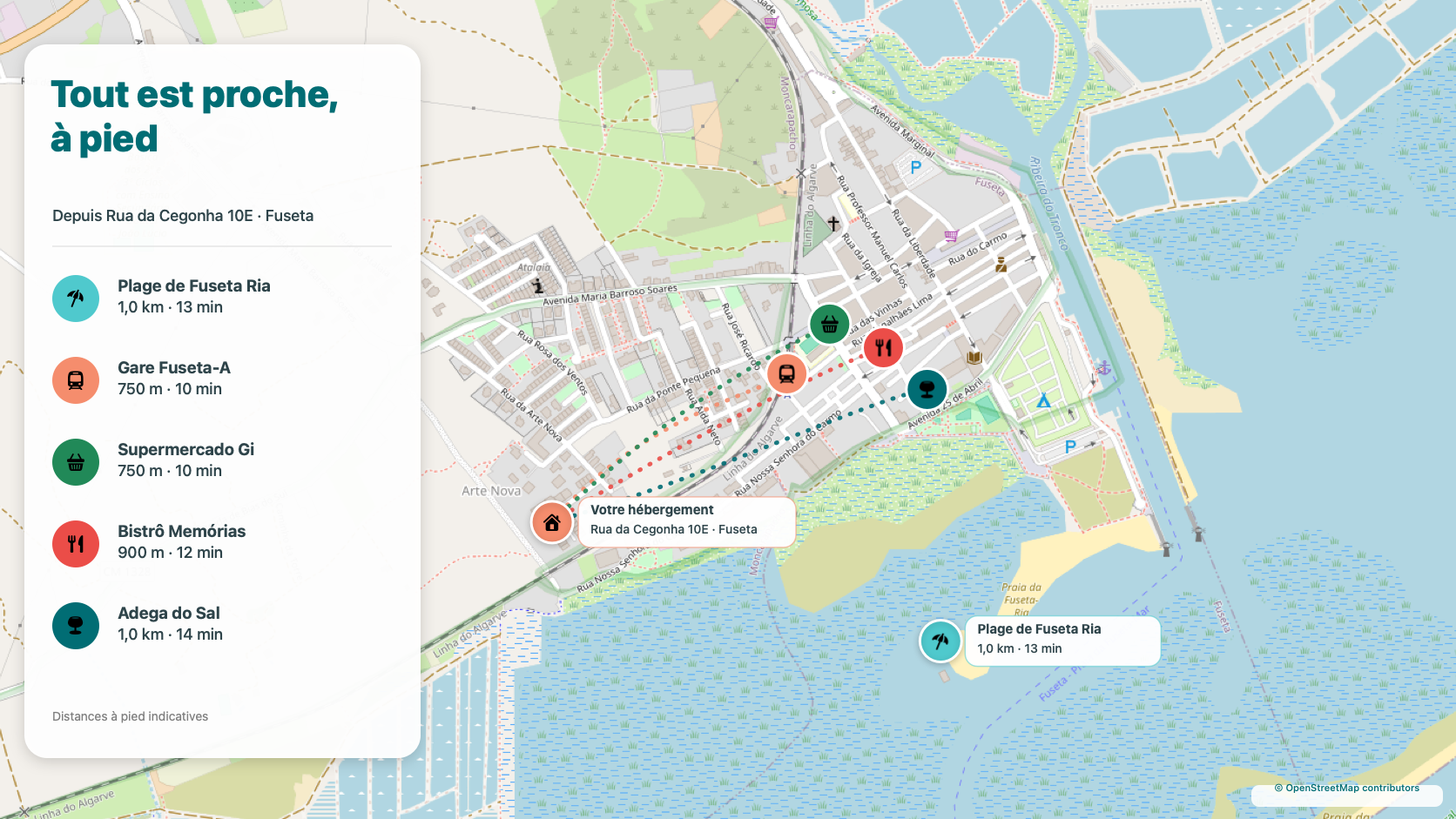1456x819 pixels.
Task: Click the '1,0 km · 14 min' distance text
Action: [x=171, y=634]
